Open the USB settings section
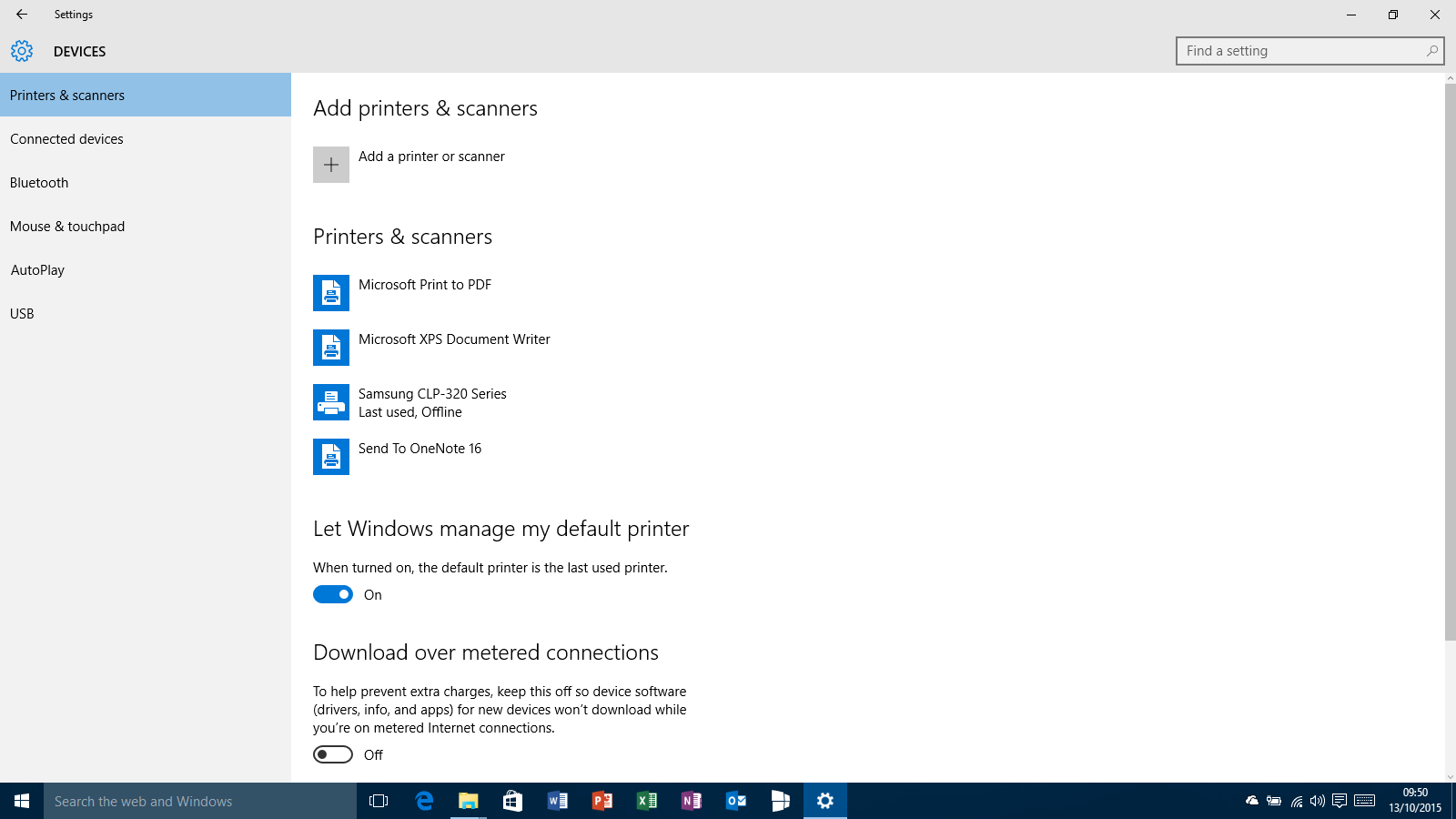 pyautogui.click(x=146, y=313)
